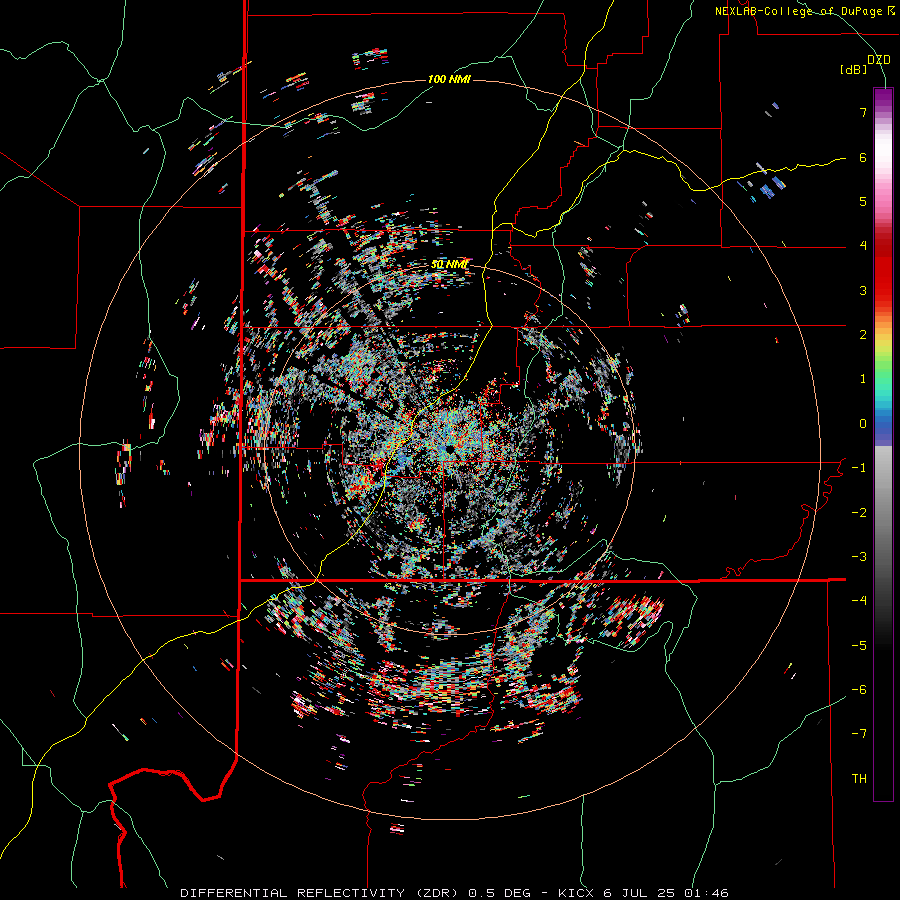Click the "5" value on color scale
The image size is (900, 900).
coord(863,201)
